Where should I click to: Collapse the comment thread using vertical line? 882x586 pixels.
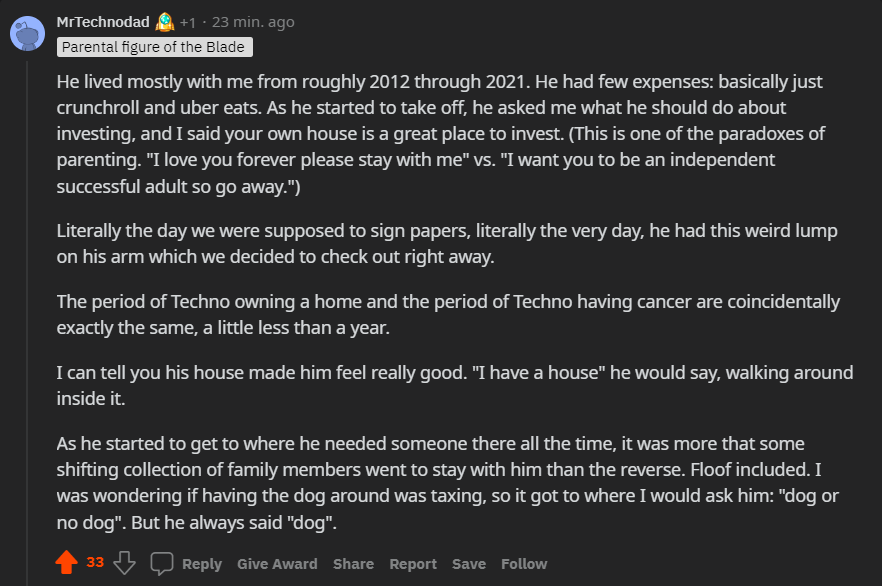pos(27,323)
